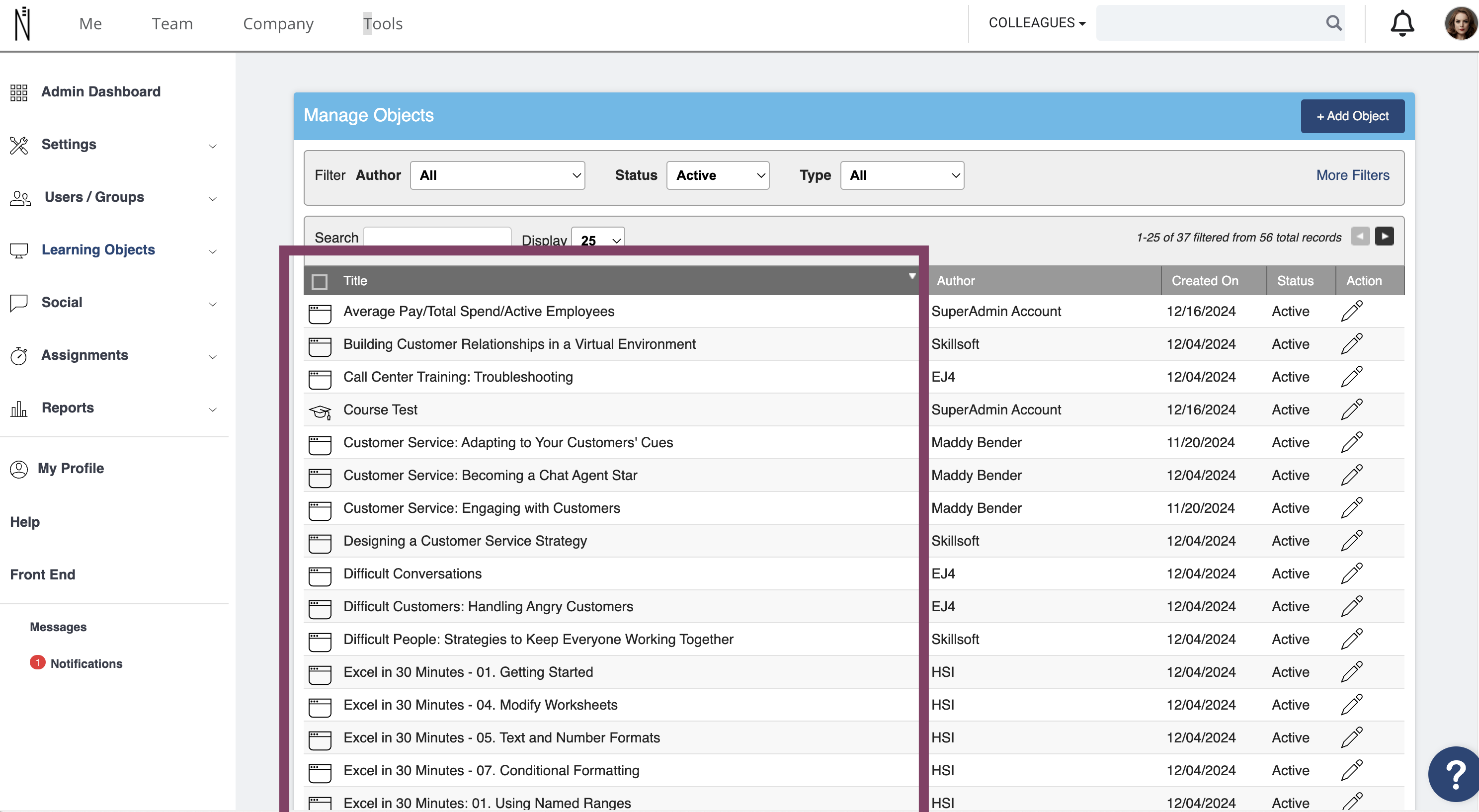Screen dimensions: 1479x812
Task: Edit Excel in 30 Minutes - 07. Conditional Formatting
Action: click(x=1352, y=770)
